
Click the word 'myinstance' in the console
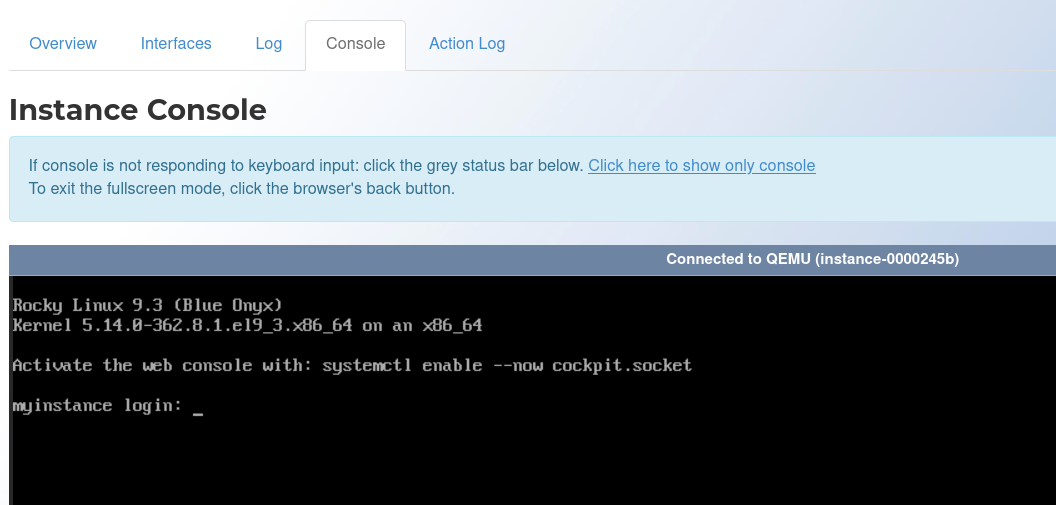coord(62,406)
